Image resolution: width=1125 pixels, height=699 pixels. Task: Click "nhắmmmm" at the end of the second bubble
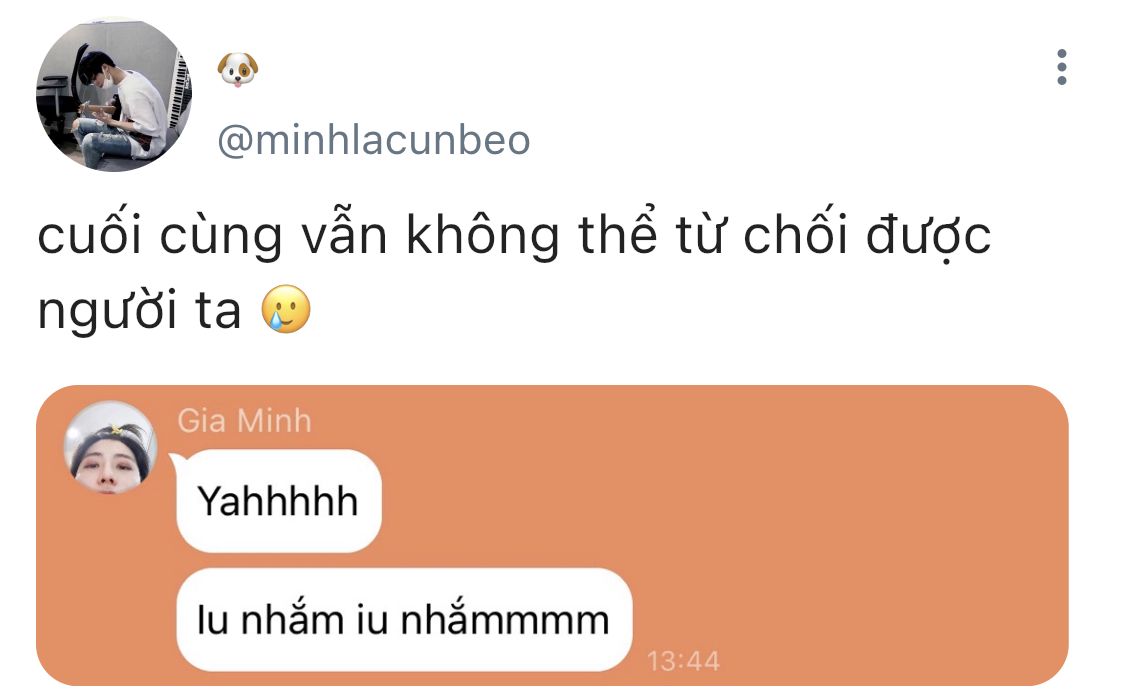[505, 618]
